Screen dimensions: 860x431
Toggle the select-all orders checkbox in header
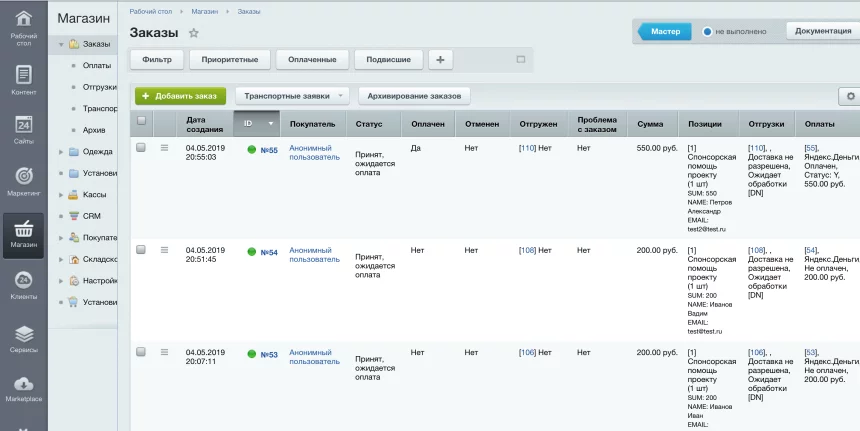[x=141, y=121]
